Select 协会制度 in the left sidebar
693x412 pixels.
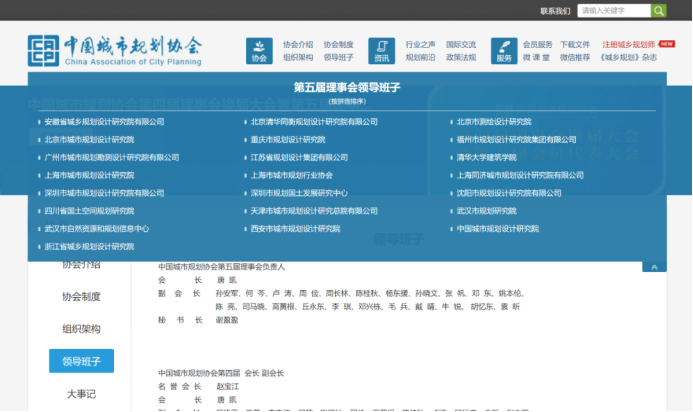(x=81, y=297)
